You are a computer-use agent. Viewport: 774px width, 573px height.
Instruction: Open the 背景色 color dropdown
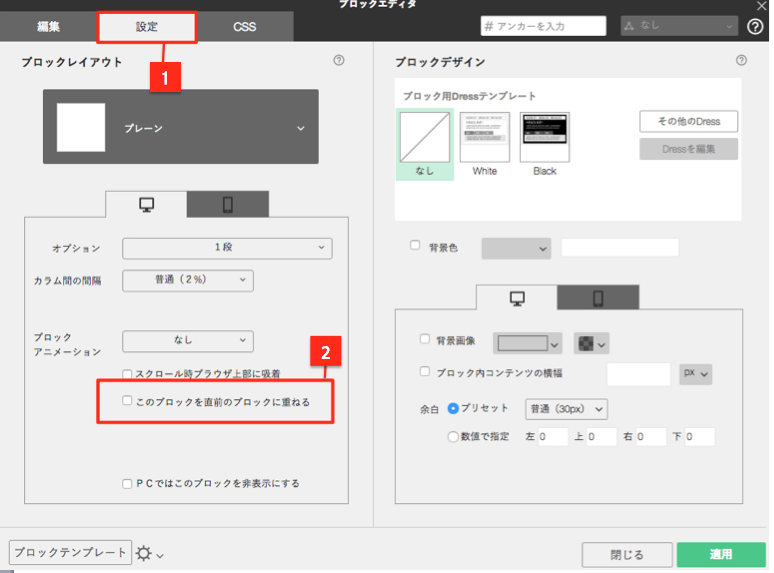click(516, 248)
